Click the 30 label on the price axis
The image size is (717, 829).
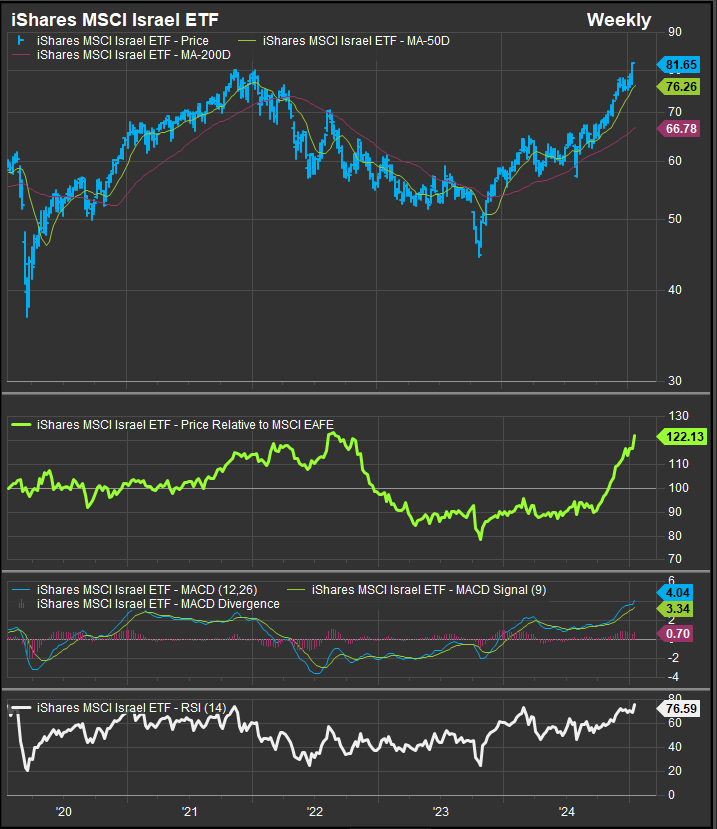(x=675, y=381)
